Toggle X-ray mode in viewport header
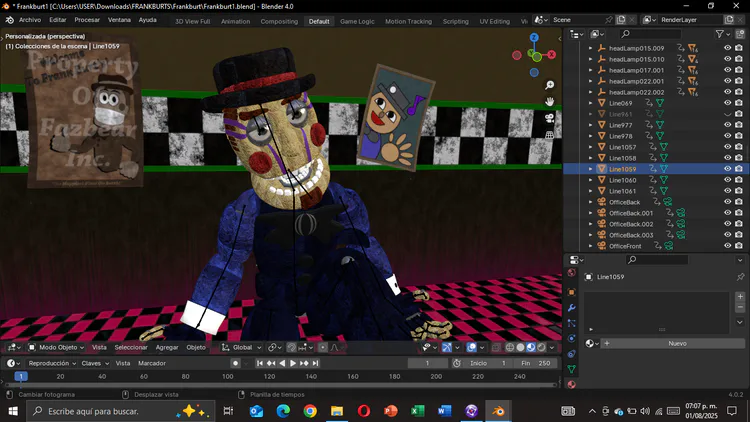 pos(496,347)
